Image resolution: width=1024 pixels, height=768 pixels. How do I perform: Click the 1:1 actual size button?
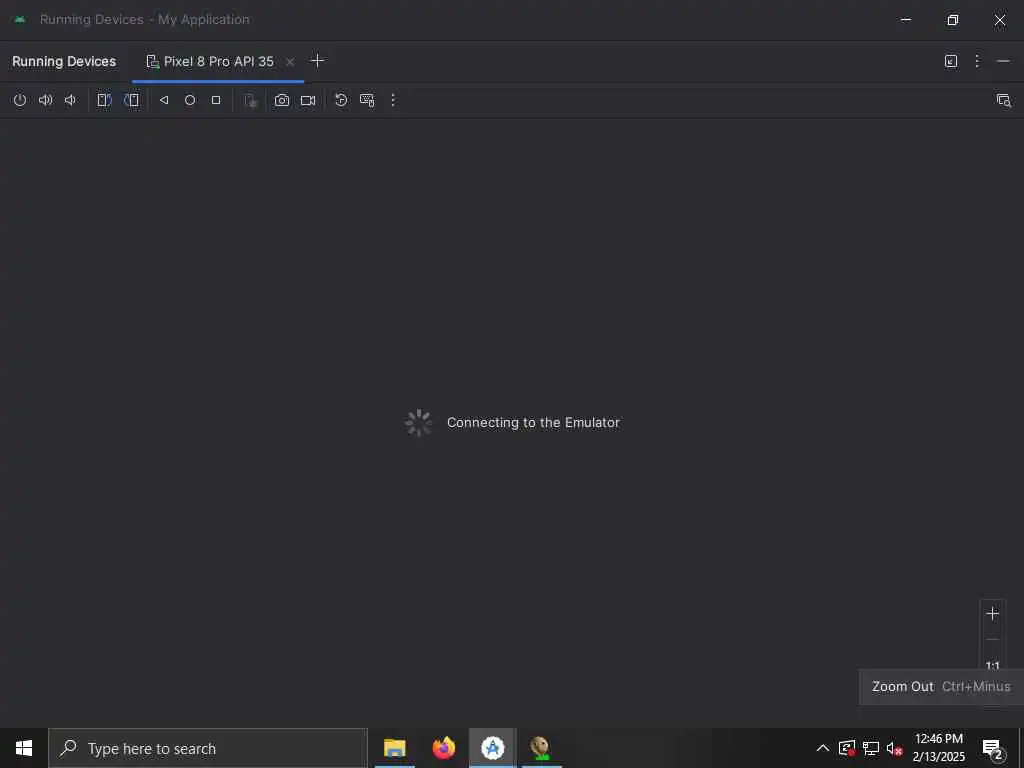click(993, 665)
